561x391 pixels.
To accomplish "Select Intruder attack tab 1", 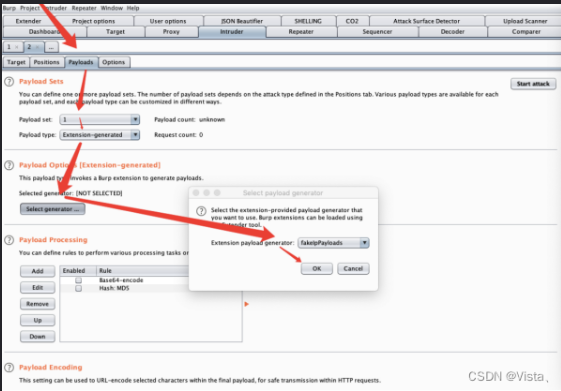I will (9, 47).
